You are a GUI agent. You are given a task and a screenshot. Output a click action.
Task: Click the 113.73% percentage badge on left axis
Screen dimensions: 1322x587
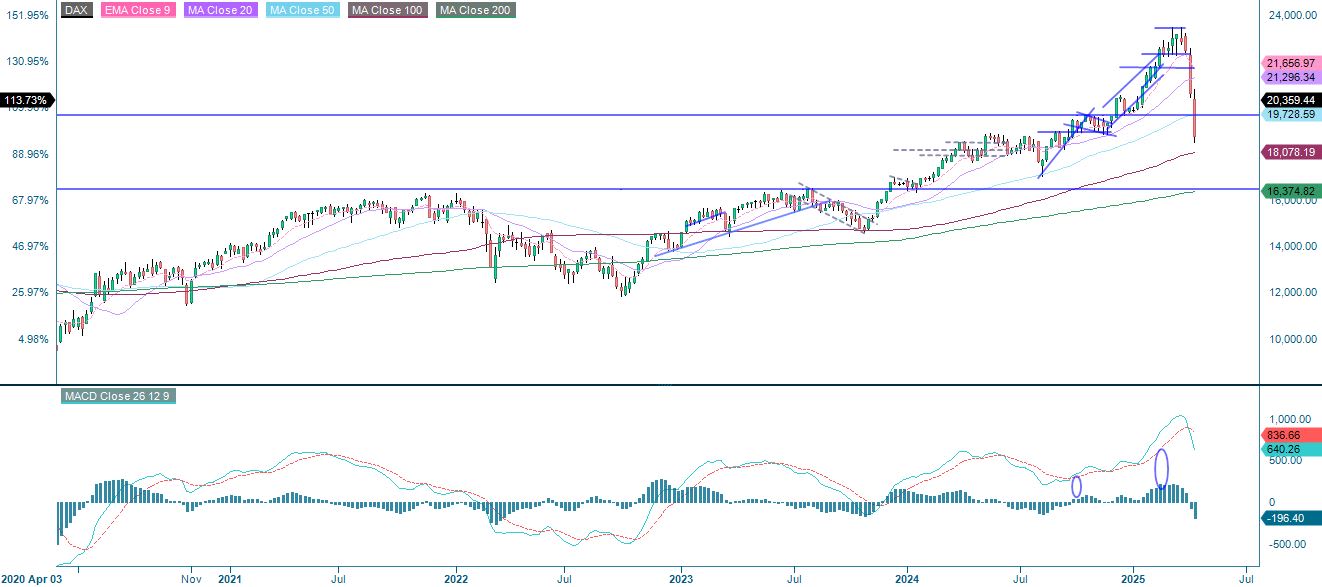pos(27,101)
